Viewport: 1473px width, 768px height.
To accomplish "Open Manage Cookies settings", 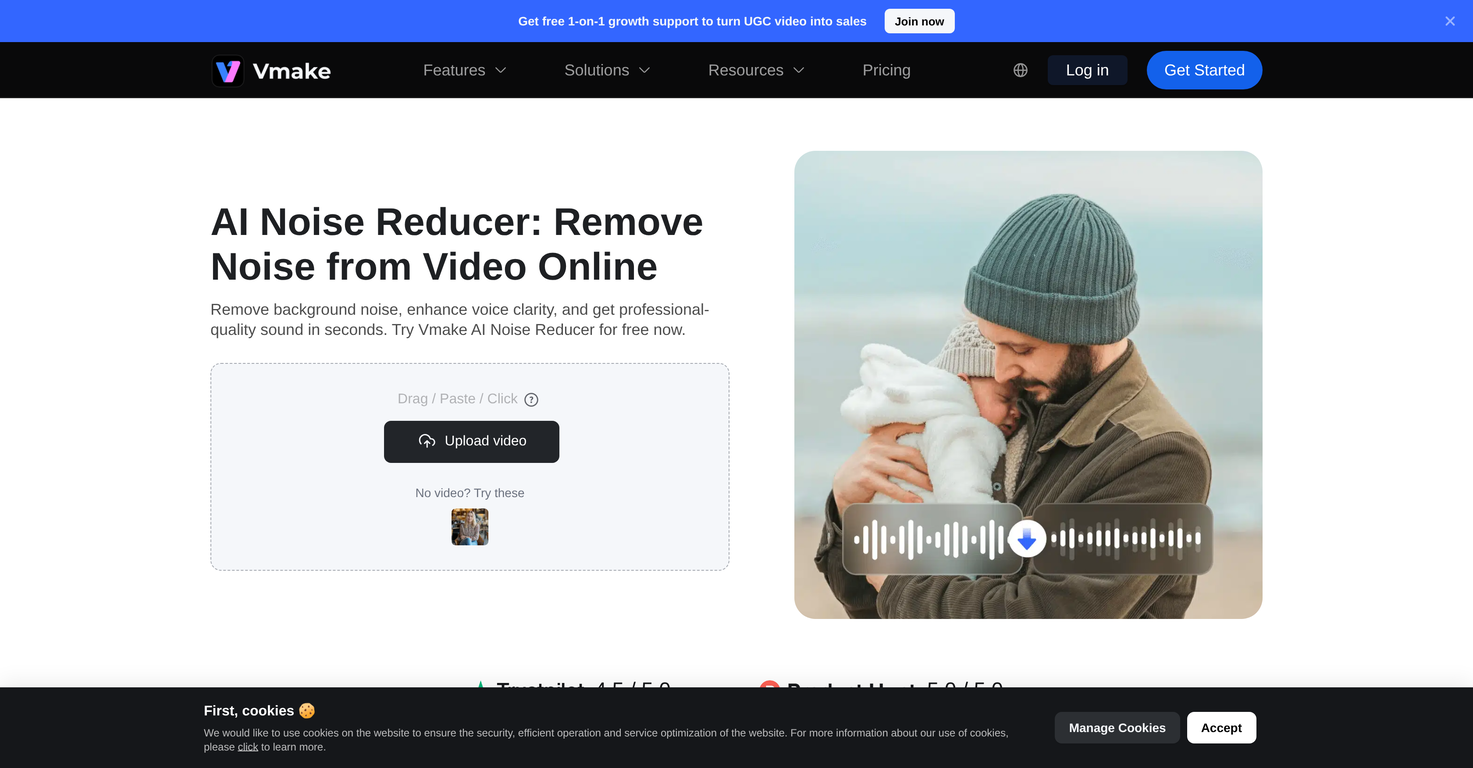I will point(1116,727).
